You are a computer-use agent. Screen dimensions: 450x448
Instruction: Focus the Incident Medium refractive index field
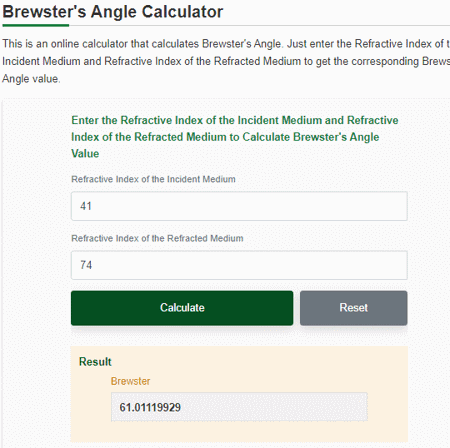coord(239,206)
